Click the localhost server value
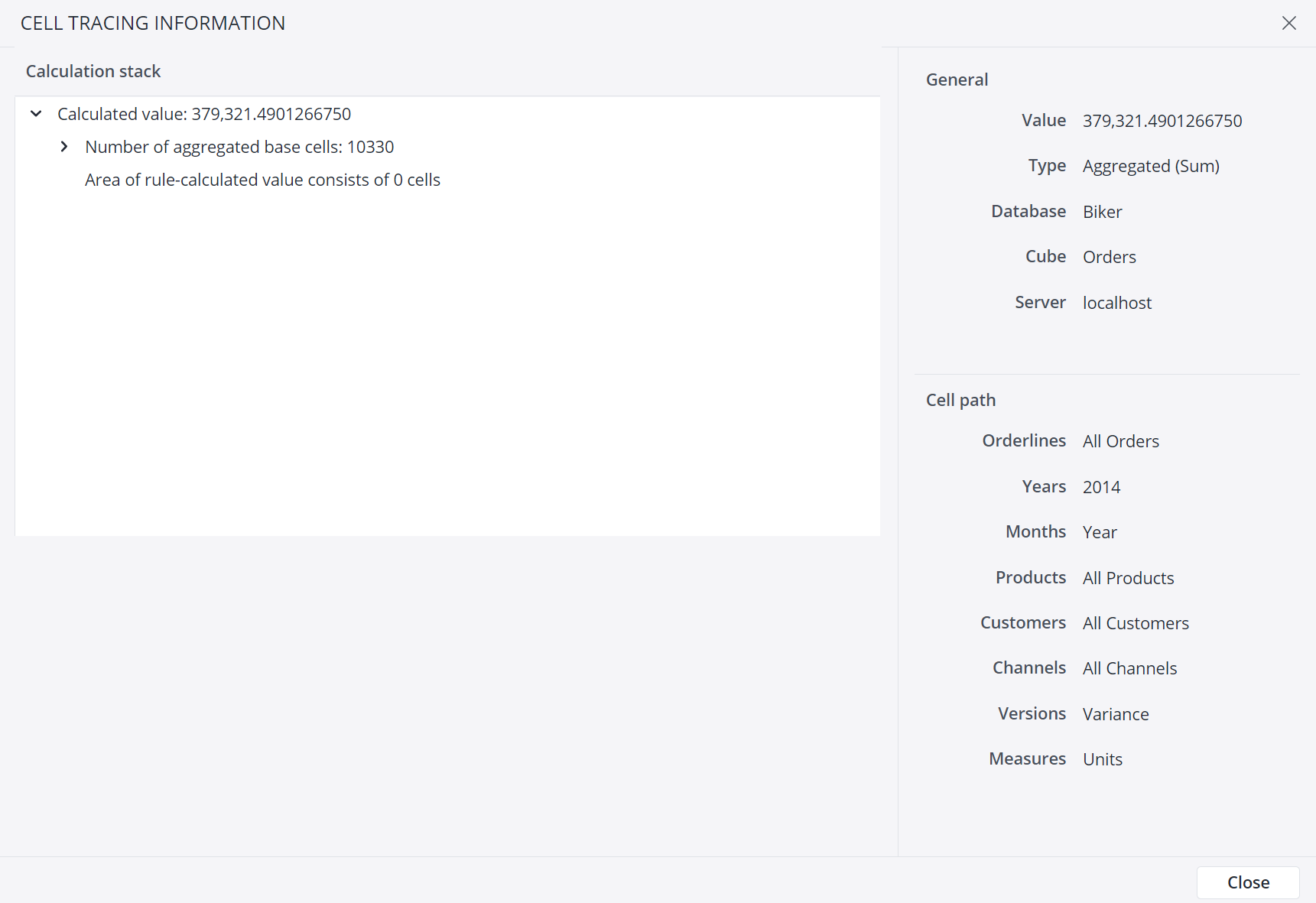Image resolution: width=1316 pixels, height=903 pixels. coord(1116,303)
